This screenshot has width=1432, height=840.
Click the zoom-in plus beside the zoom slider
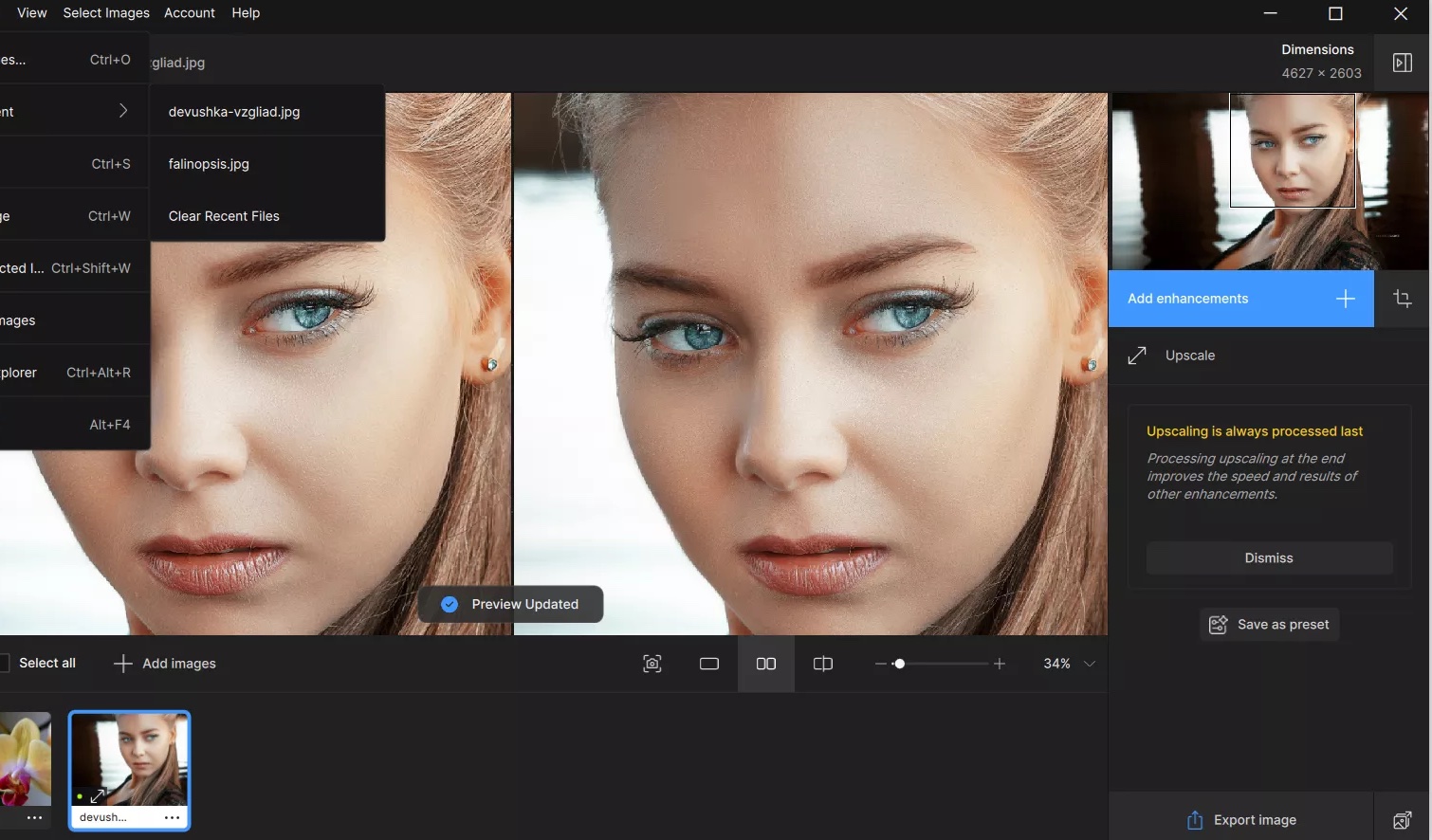(x=999, y=664)
